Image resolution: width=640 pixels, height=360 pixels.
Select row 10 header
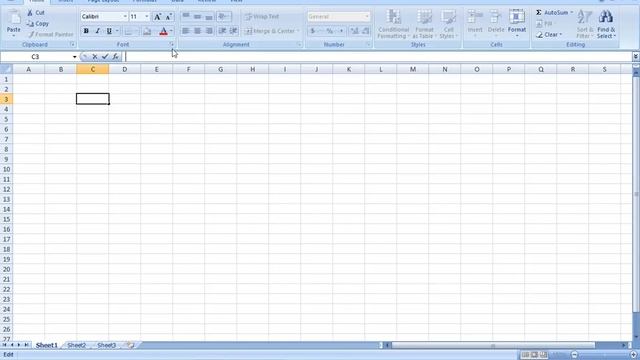click(x=7, y=169)
